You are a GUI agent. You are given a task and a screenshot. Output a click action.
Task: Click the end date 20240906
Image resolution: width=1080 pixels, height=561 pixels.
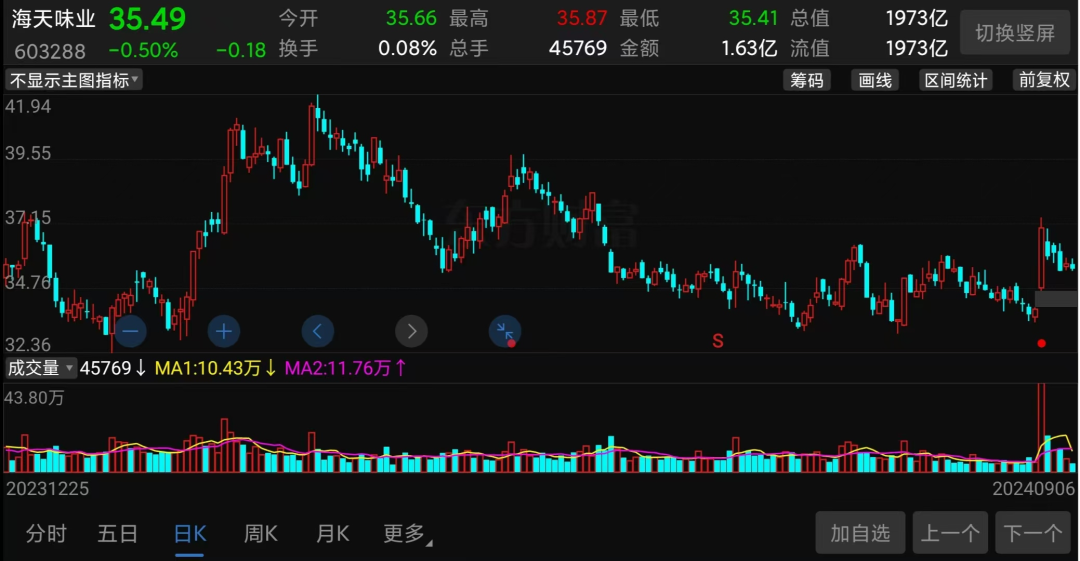pyautogui.click(x=1033, y=489)
